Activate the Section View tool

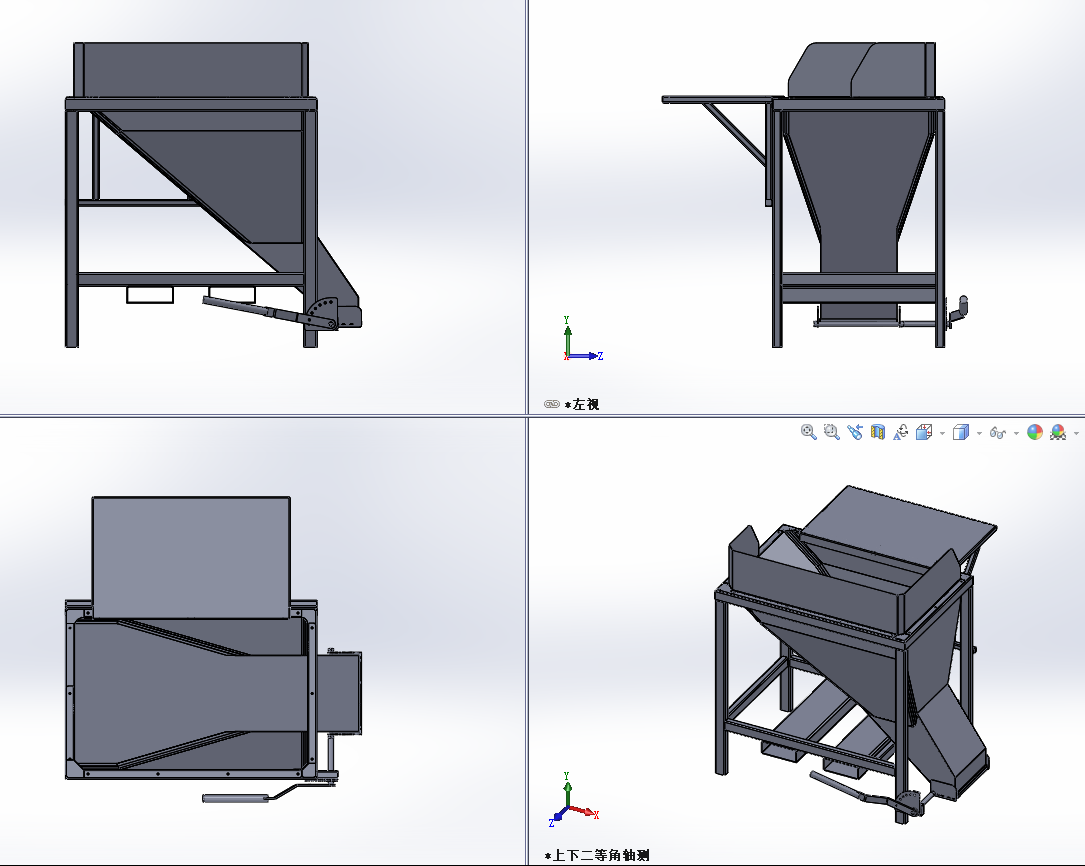(877, 432)
